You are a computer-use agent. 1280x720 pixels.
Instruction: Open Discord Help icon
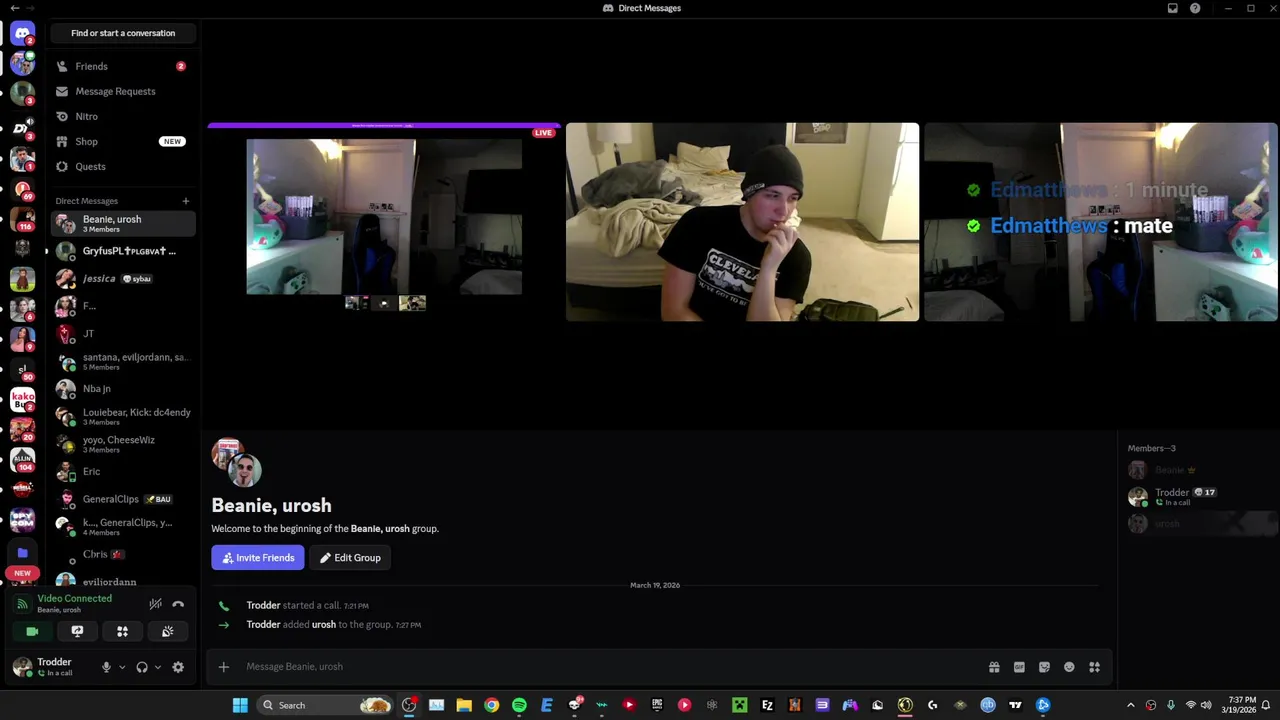tap(1195, 8)
